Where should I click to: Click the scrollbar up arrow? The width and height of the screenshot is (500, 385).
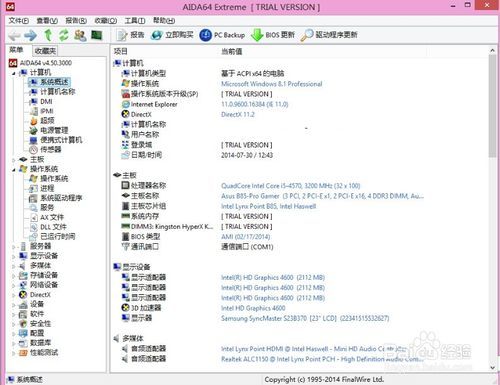492,50
